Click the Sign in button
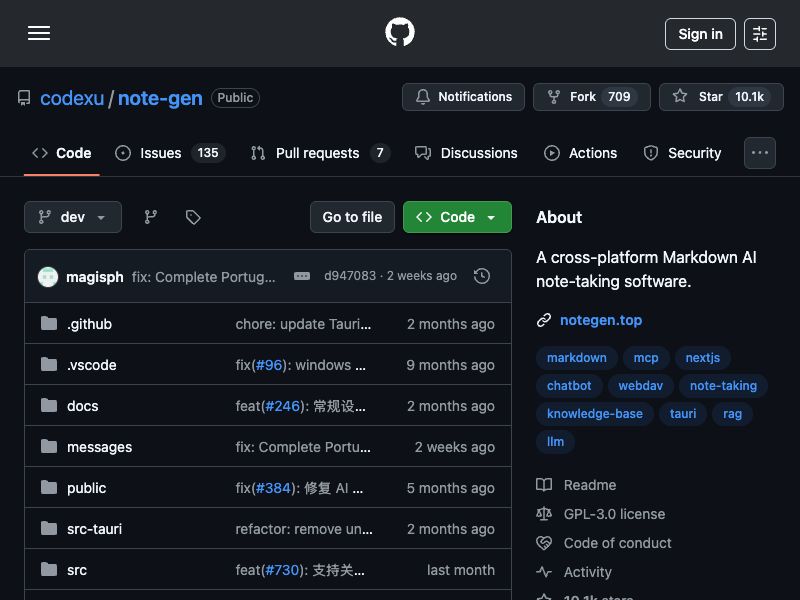 coord(700,34)
